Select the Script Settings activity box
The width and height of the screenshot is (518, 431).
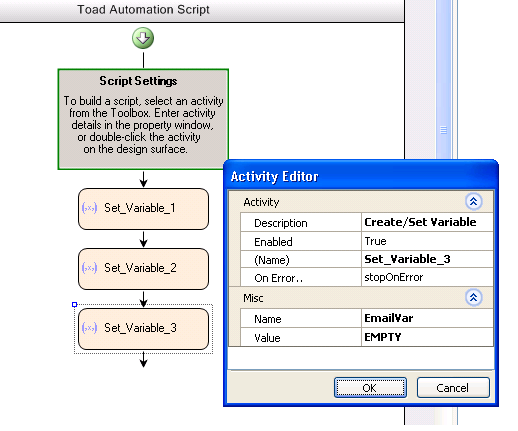point(143,119)
